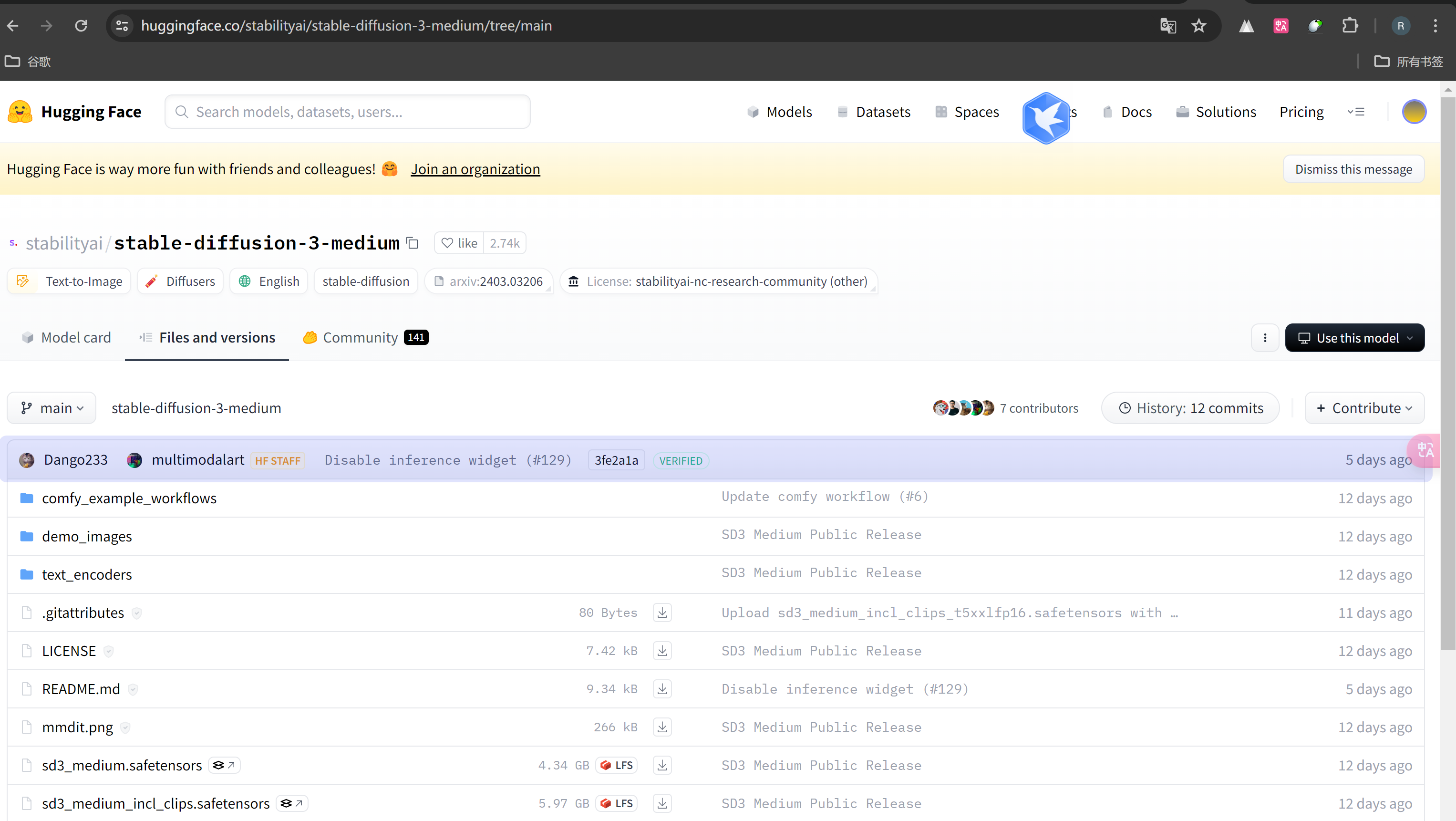The height and width of the screenshot is (821, 1456).
Task: Click the Diffusers library tag
Action: coord(180,281)
